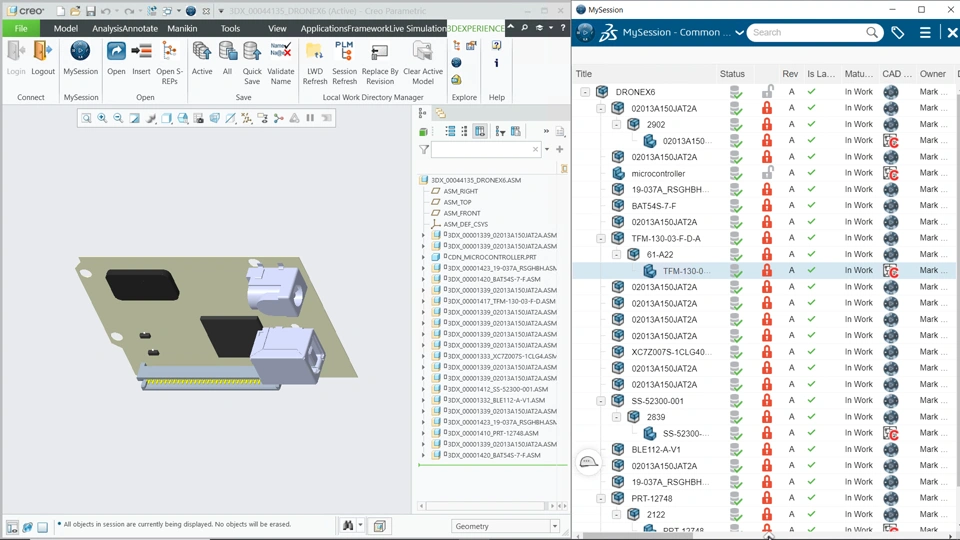Collapse the 2902 node
Screen dimensions: 960x540
click(x=617, y=124)
